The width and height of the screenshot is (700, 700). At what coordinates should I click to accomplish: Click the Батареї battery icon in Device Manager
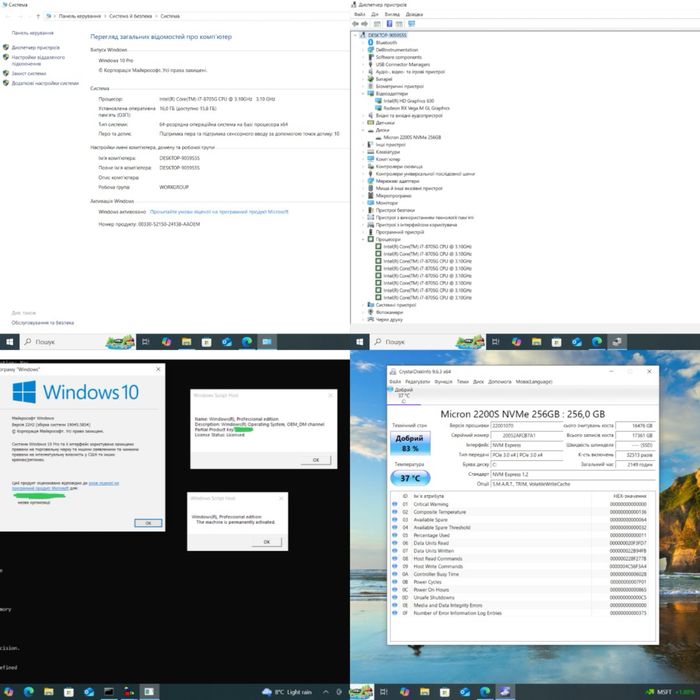coord(370,79)
